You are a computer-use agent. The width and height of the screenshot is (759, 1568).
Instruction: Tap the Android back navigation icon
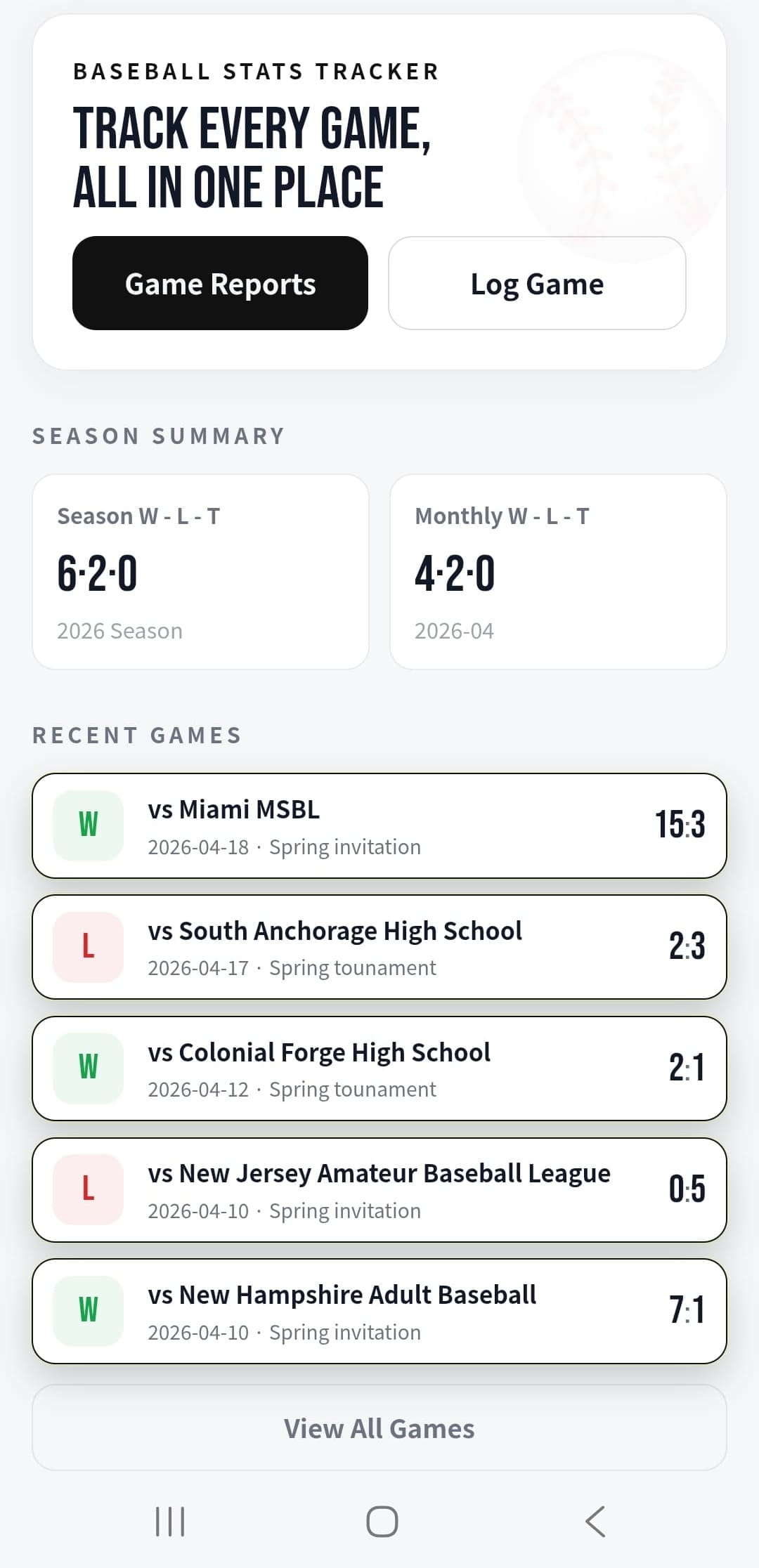click(595, 1522)
